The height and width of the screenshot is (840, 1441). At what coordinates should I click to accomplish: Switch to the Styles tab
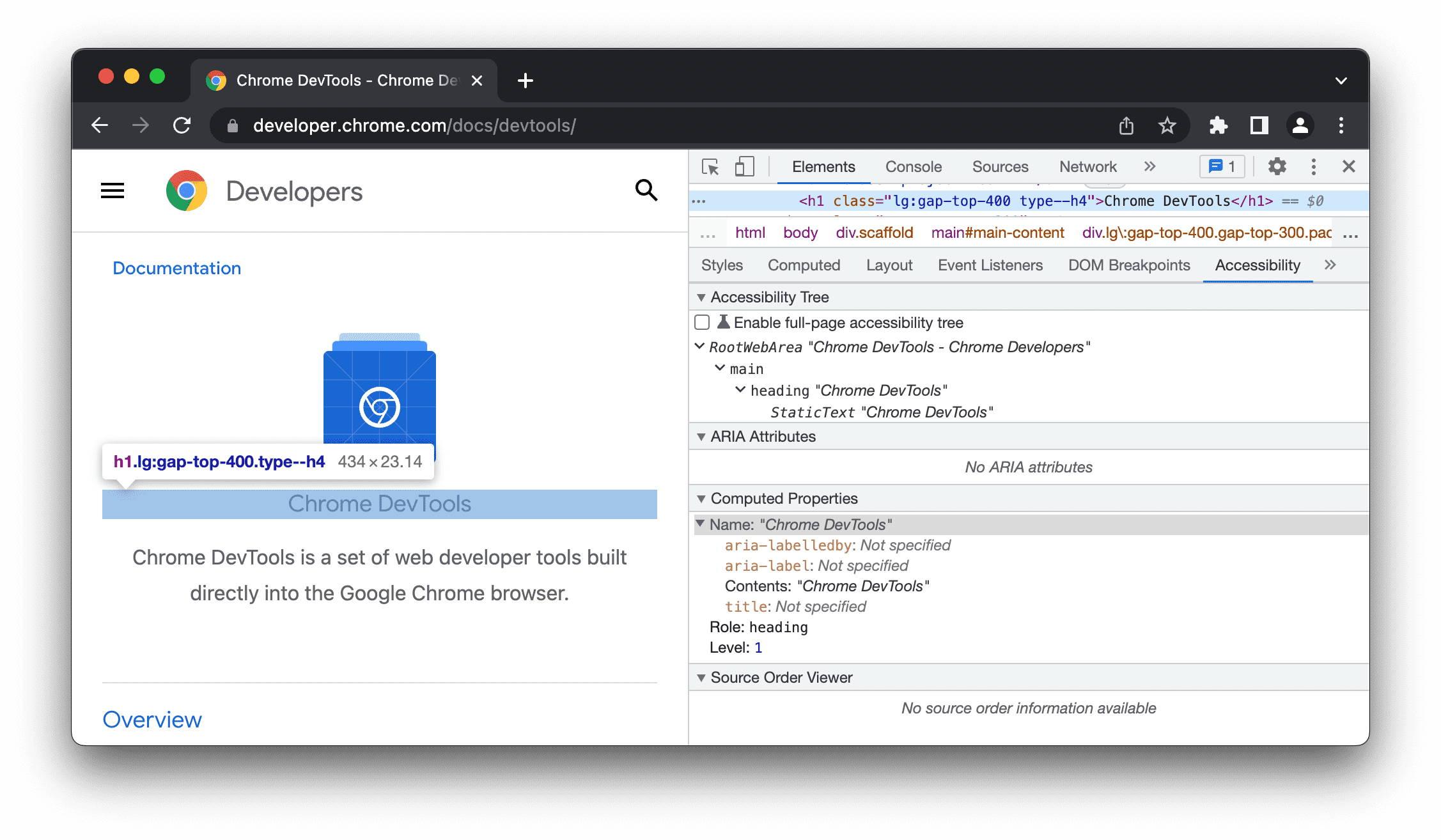pyautogui.click(x=722, y=265)
